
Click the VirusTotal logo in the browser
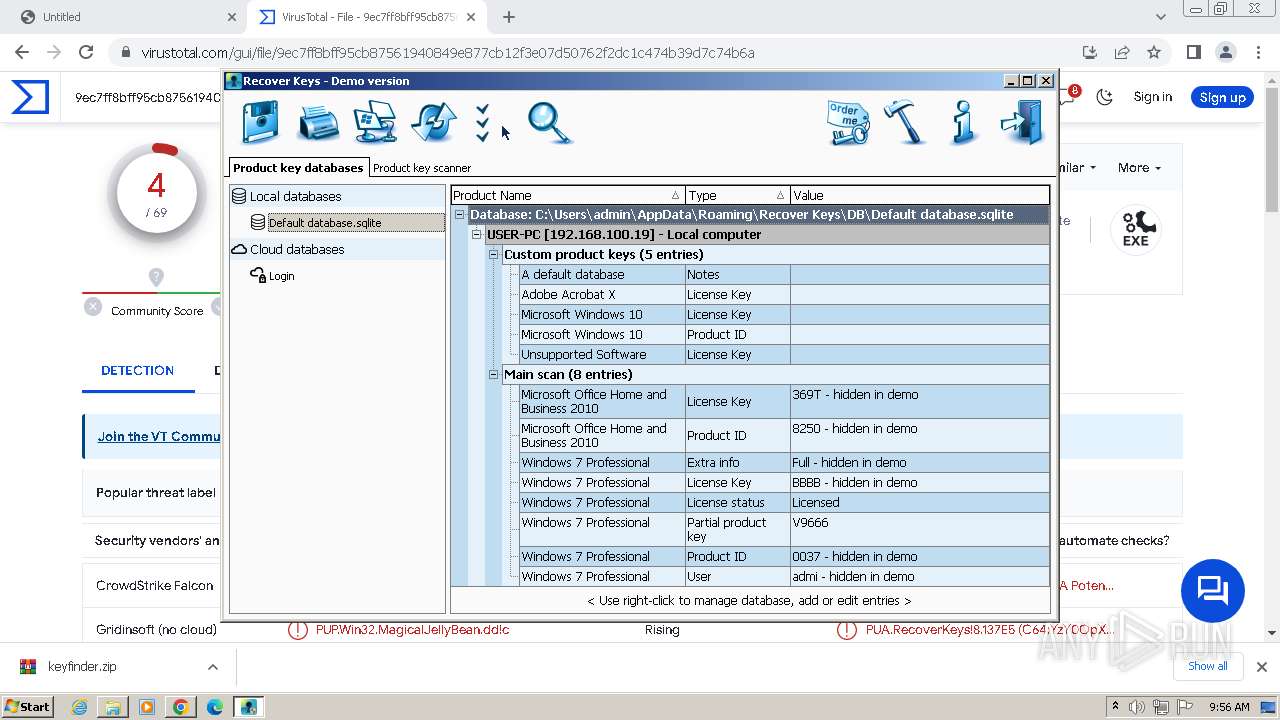click(x=30, y=97)
